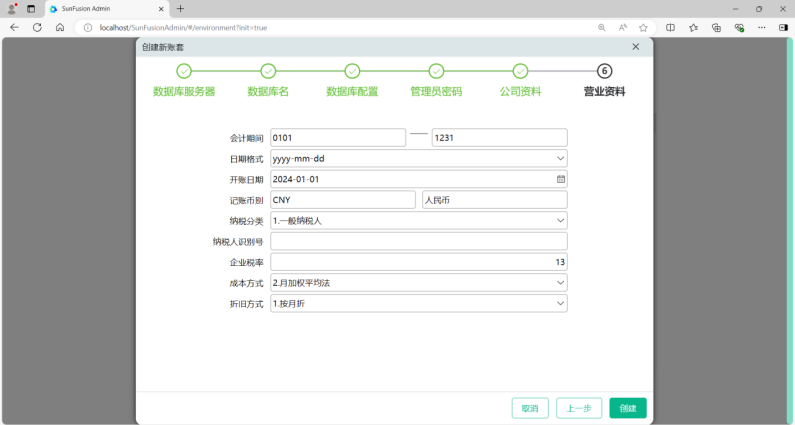Viewport: 795px width, 425px height.
Task: Open a new tab with plus icon
Action: (x=180, y=9)
